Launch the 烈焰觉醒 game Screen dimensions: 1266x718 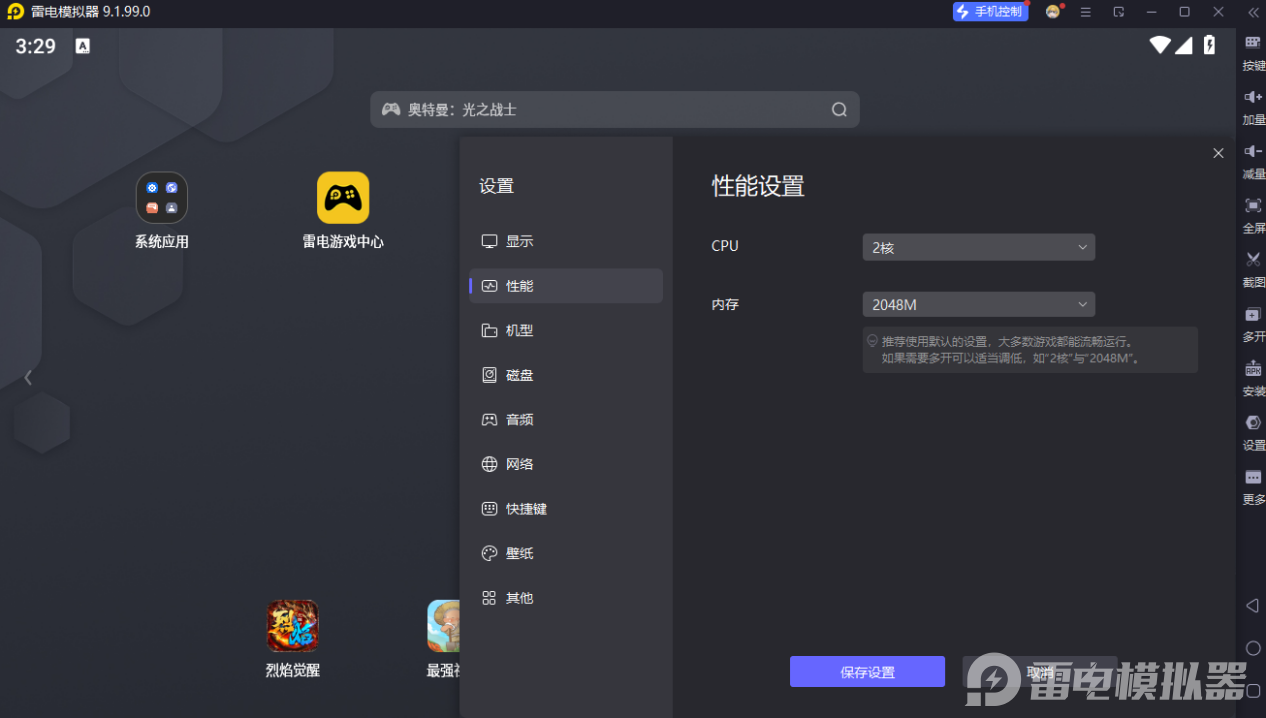click(x=293, y=626)
